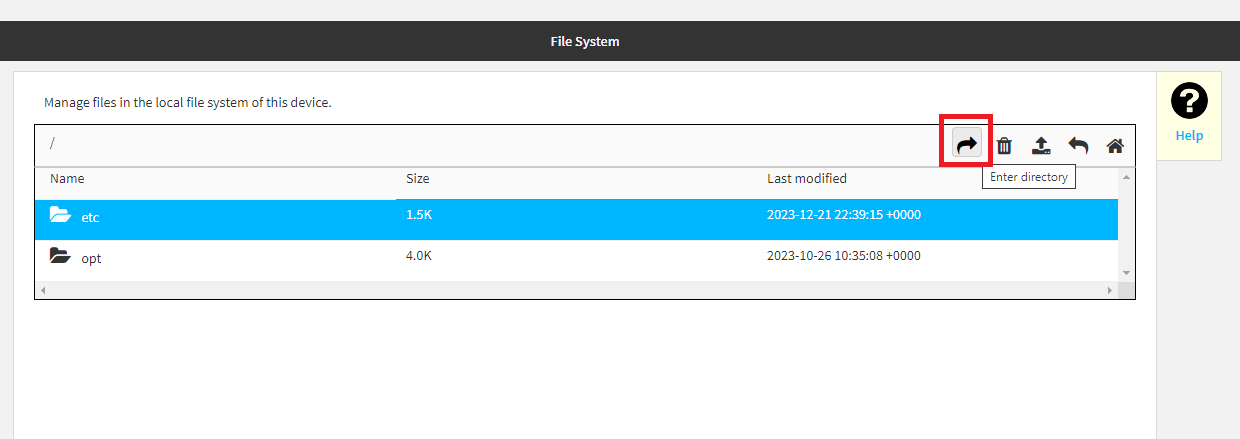This screenshot has height=439, width=1240.
Task: Click the trash can delete icon
Action: pos(1004,146)
